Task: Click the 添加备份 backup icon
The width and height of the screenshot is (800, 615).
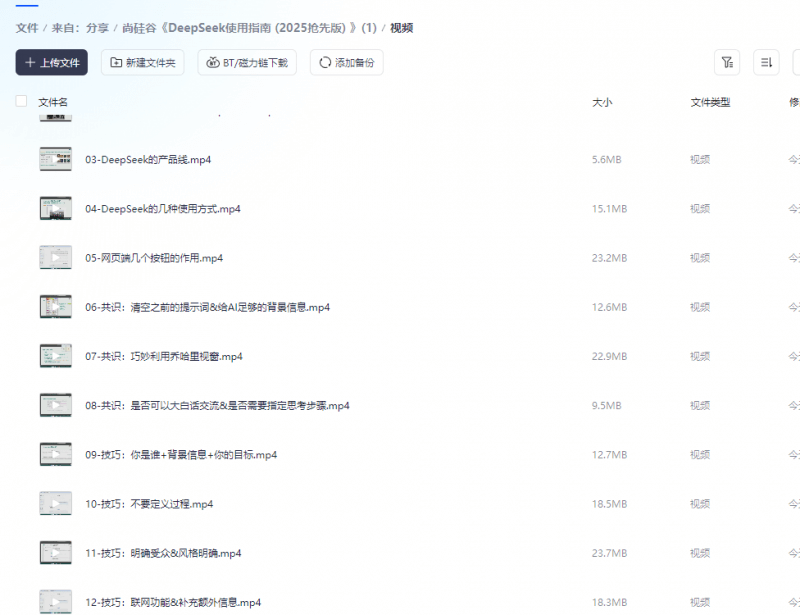Action: pyautogui.click(x=327, y=62)
